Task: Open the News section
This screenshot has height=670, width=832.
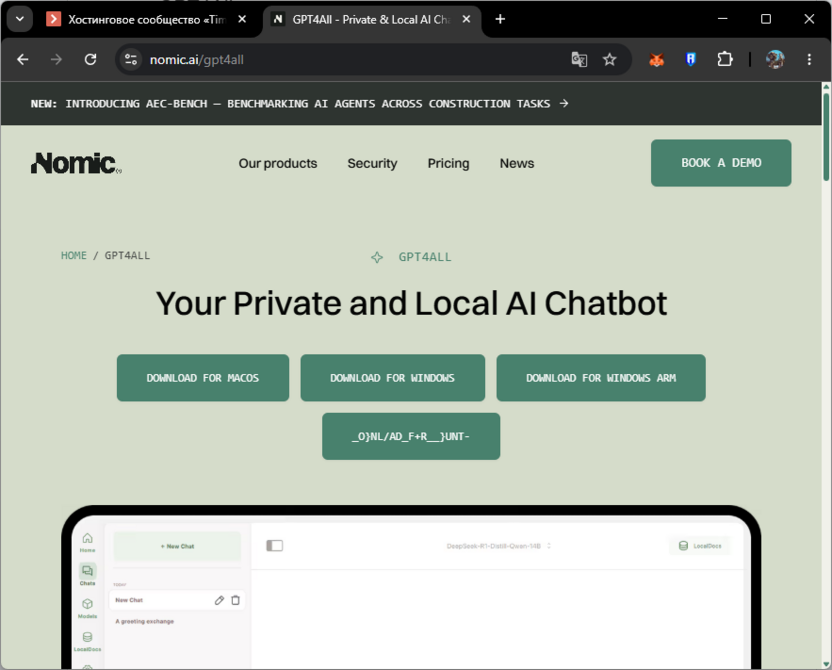Action: coord(517,163)
